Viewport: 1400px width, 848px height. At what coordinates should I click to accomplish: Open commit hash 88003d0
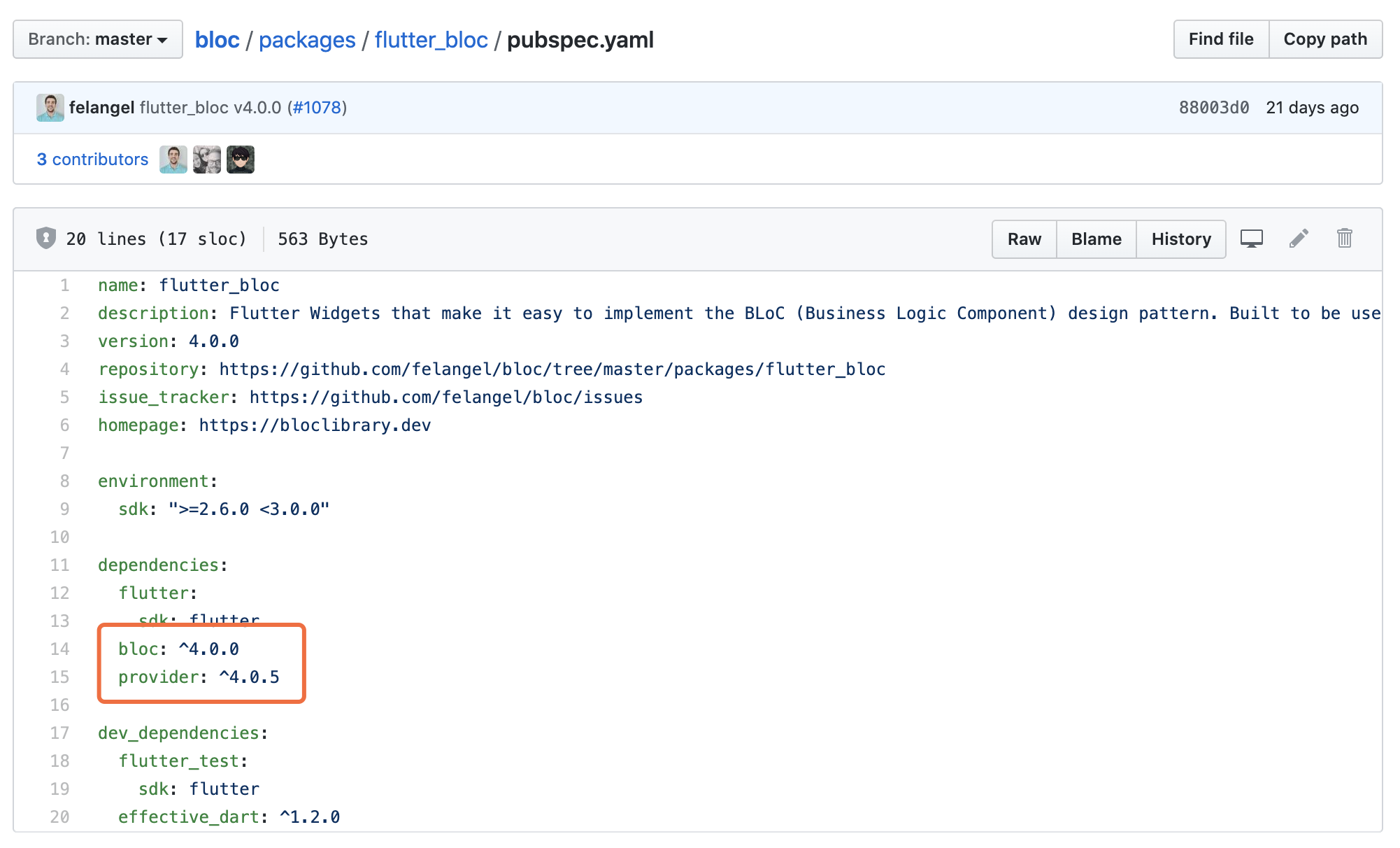[1213, 108]
